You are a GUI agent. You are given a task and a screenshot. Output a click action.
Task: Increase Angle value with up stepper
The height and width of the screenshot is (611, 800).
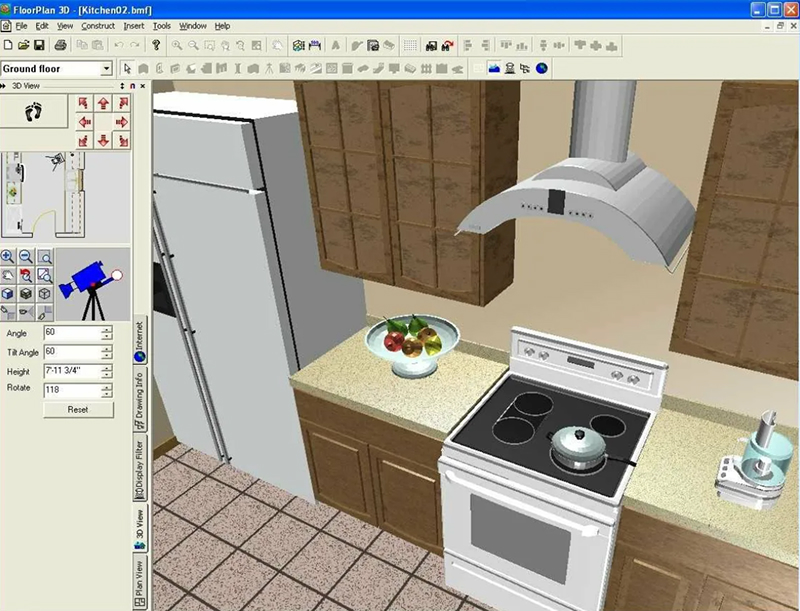(107, 330)
